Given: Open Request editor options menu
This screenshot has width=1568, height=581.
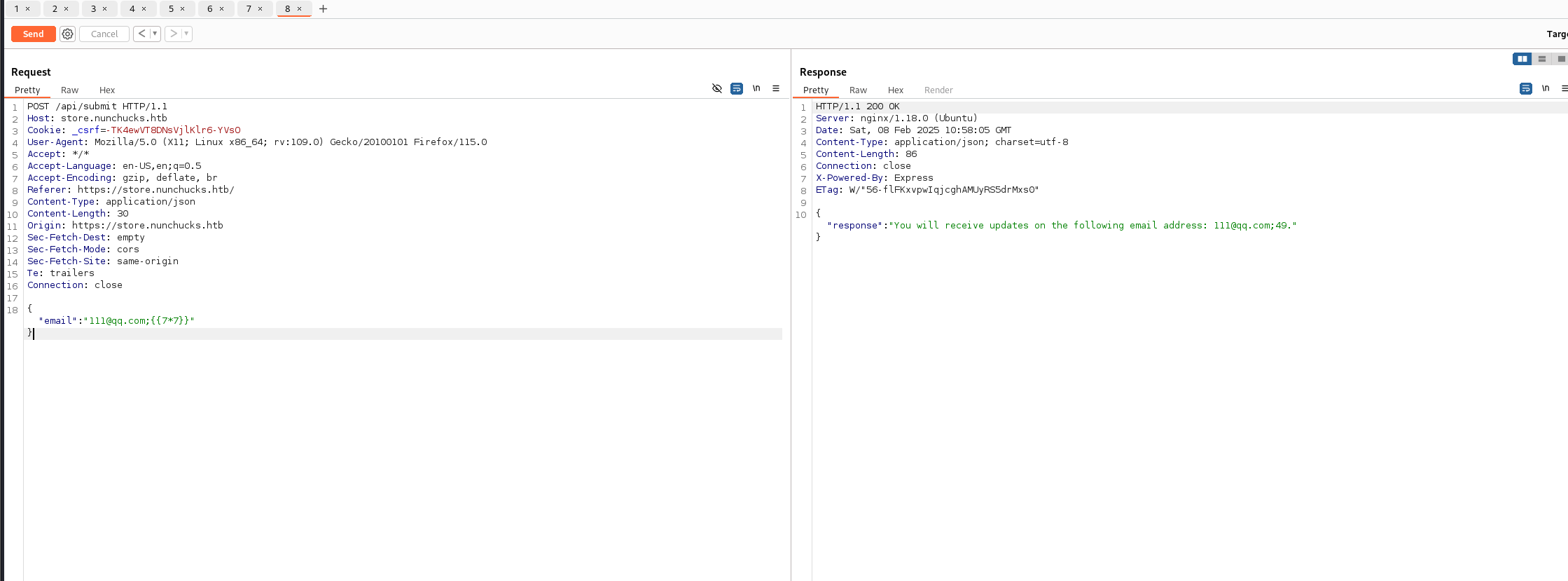Looking at the screenshot, I should click(776, 88).
